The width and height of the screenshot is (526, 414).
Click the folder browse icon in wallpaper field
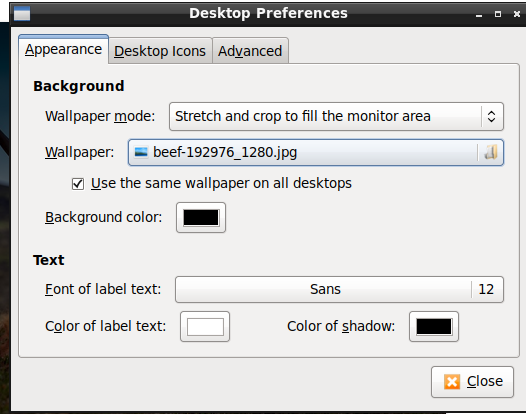pyautogui.click(x=491, y=152)
